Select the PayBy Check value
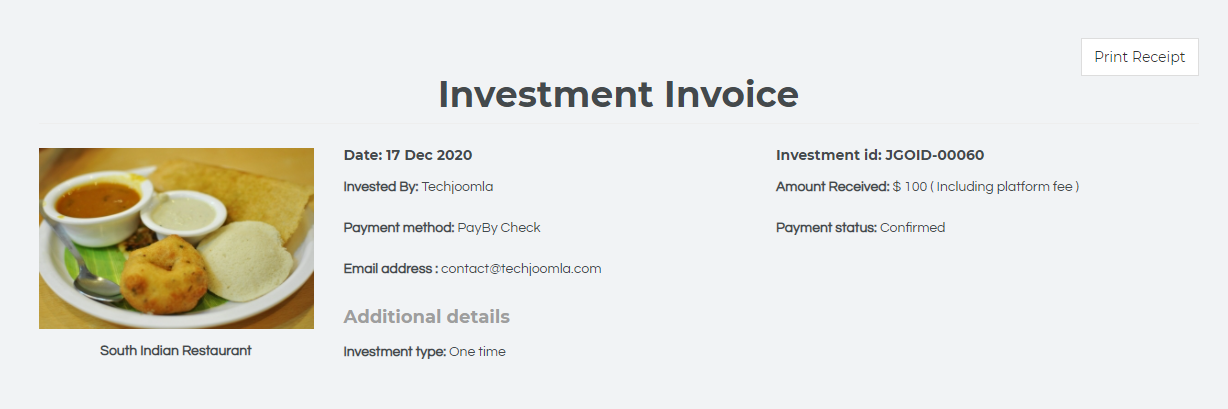The width and height of the screenshot is (1228, 409). click(499, 227)
